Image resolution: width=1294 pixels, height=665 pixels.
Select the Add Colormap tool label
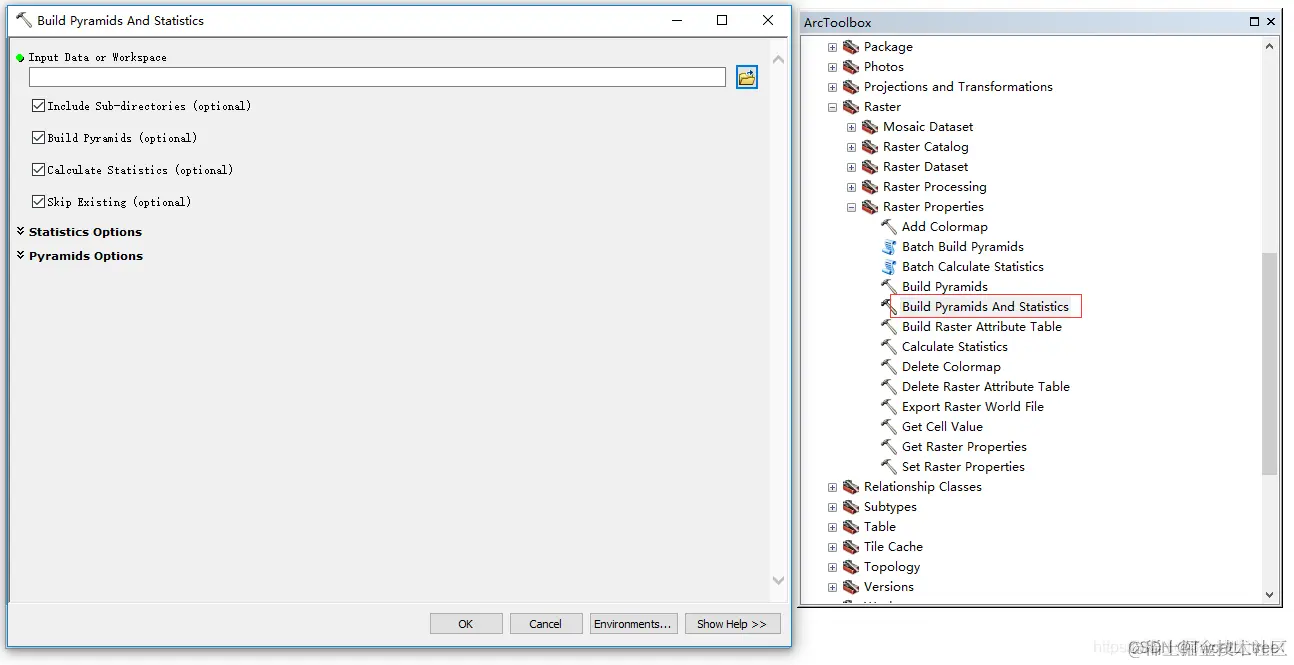click(x=944, y=227)
